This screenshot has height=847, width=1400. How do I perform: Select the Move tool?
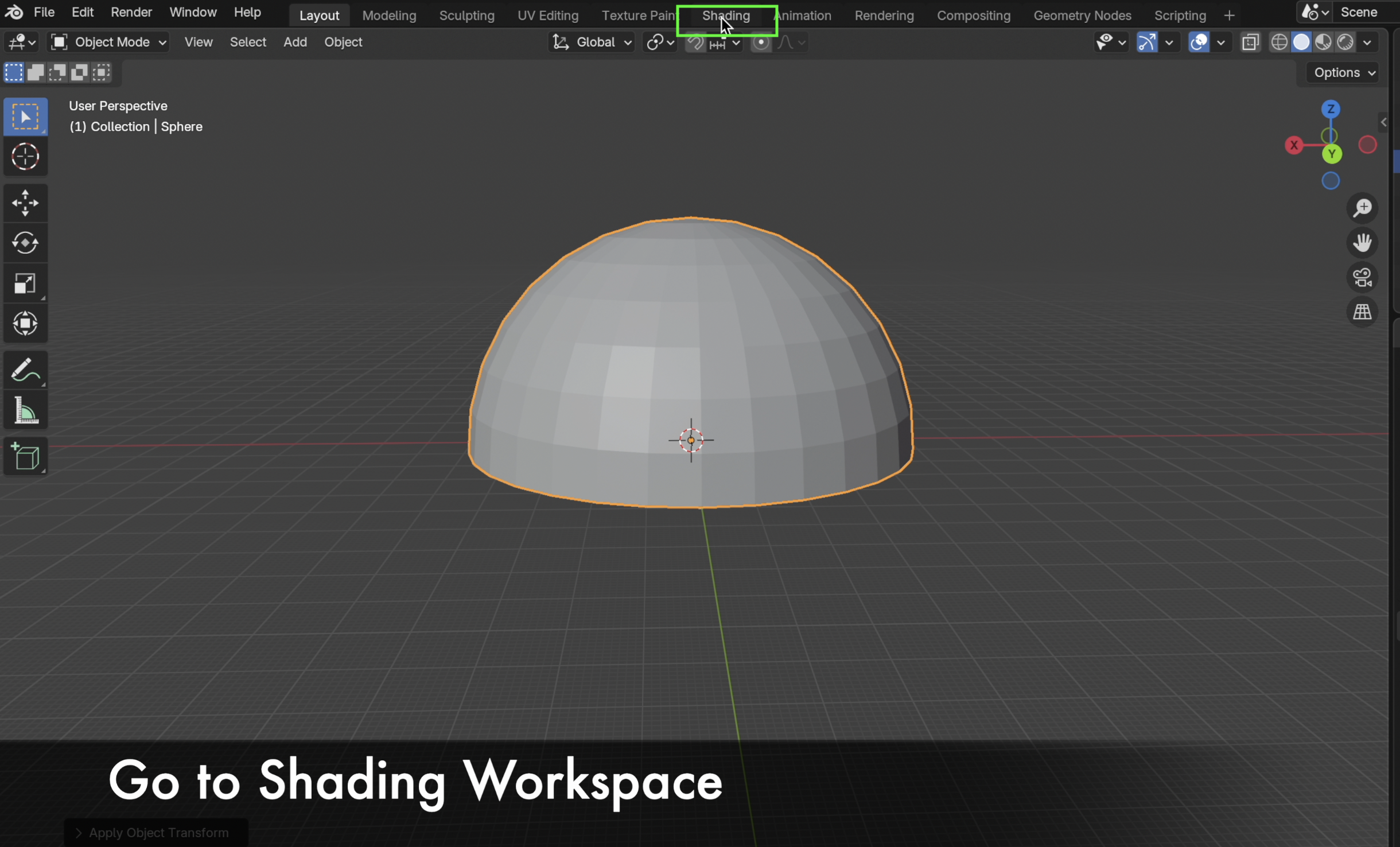[x=25, y=203]
